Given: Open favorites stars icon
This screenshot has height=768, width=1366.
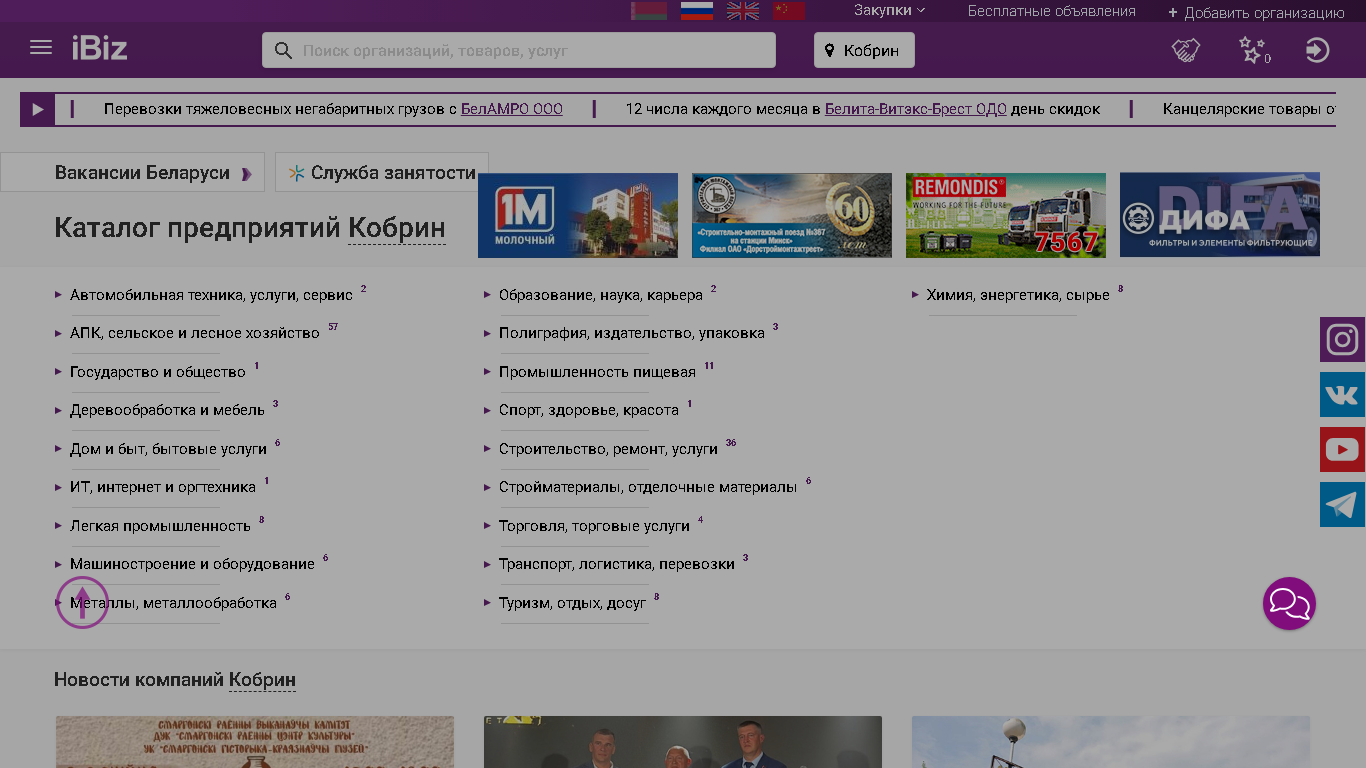Looking at the screenshot, I should pyautogui.click(x=1254, y=50).
